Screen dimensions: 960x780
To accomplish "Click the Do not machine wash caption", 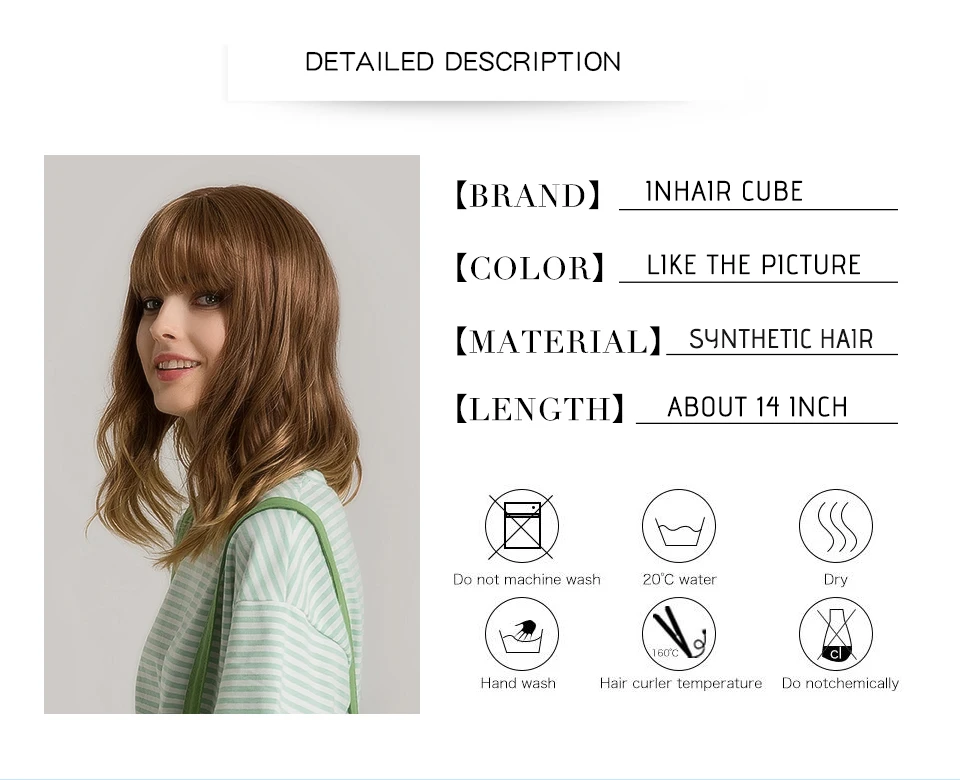I will pos(527,579).
